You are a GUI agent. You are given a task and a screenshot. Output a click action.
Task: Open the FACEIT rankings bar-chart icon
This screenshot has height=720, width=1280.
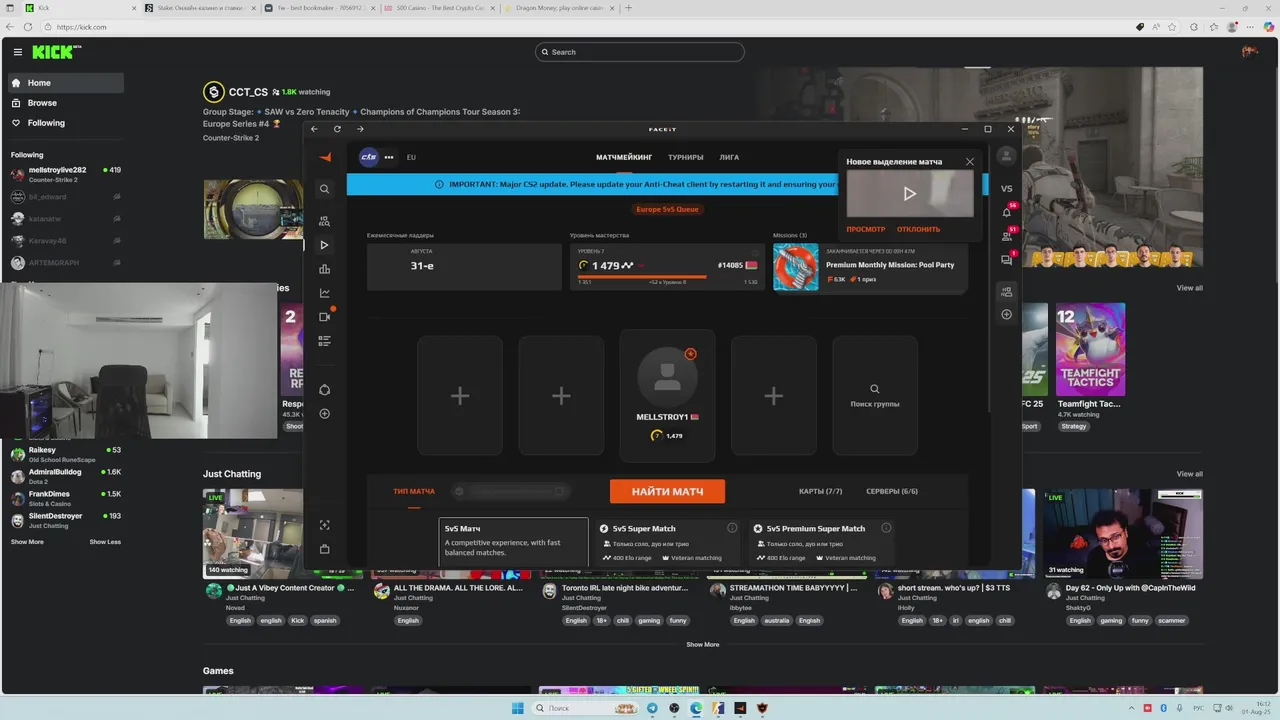[x=324, y=269]
